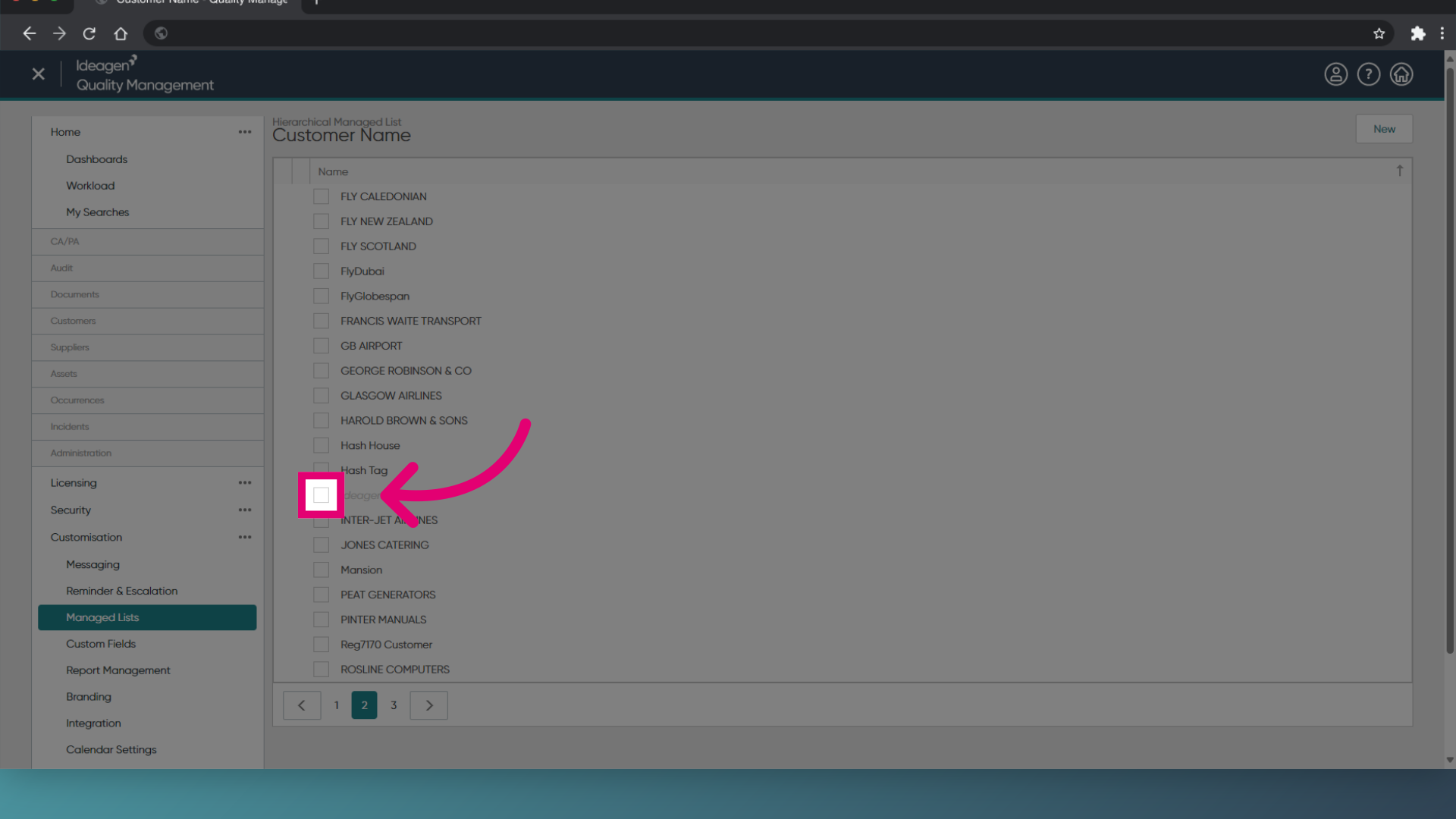This screenshot has width=1456, height=819.
Task: Go to the home icon in header
Action: click(1401, 74)
